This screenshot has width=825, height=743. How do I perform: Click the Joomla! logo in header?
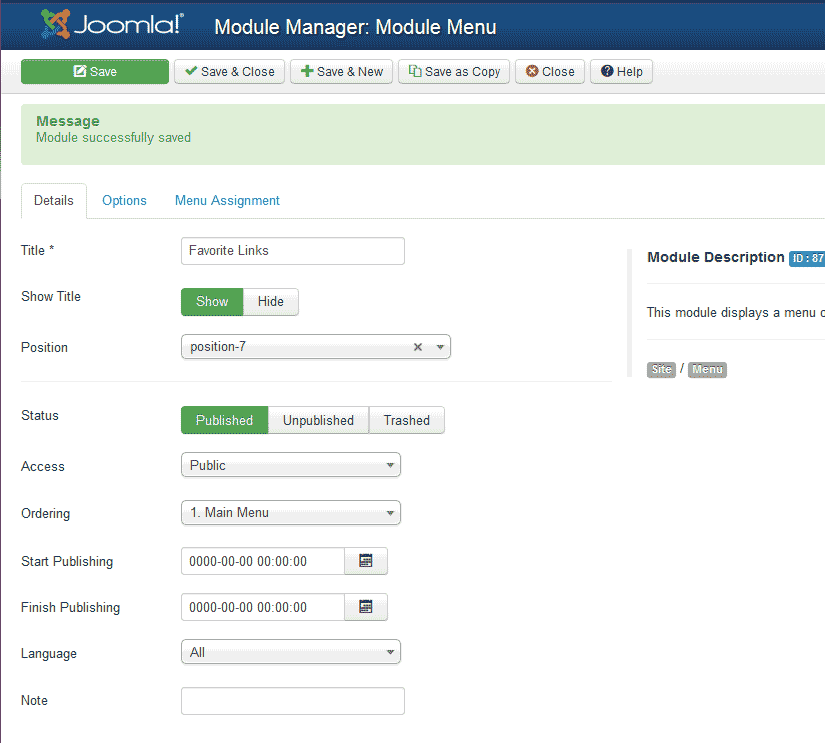112,25
